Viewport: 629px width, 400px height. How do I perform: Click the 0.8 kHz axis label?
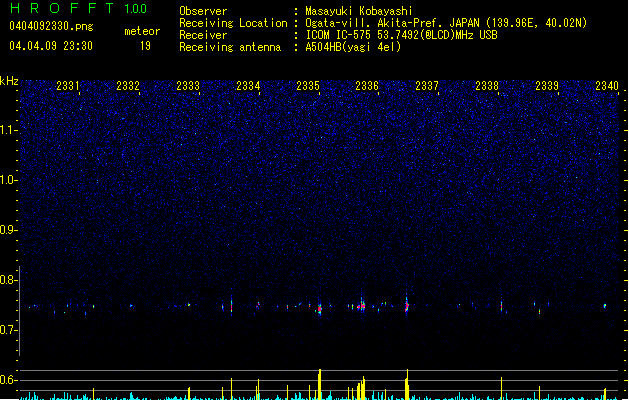8,280
